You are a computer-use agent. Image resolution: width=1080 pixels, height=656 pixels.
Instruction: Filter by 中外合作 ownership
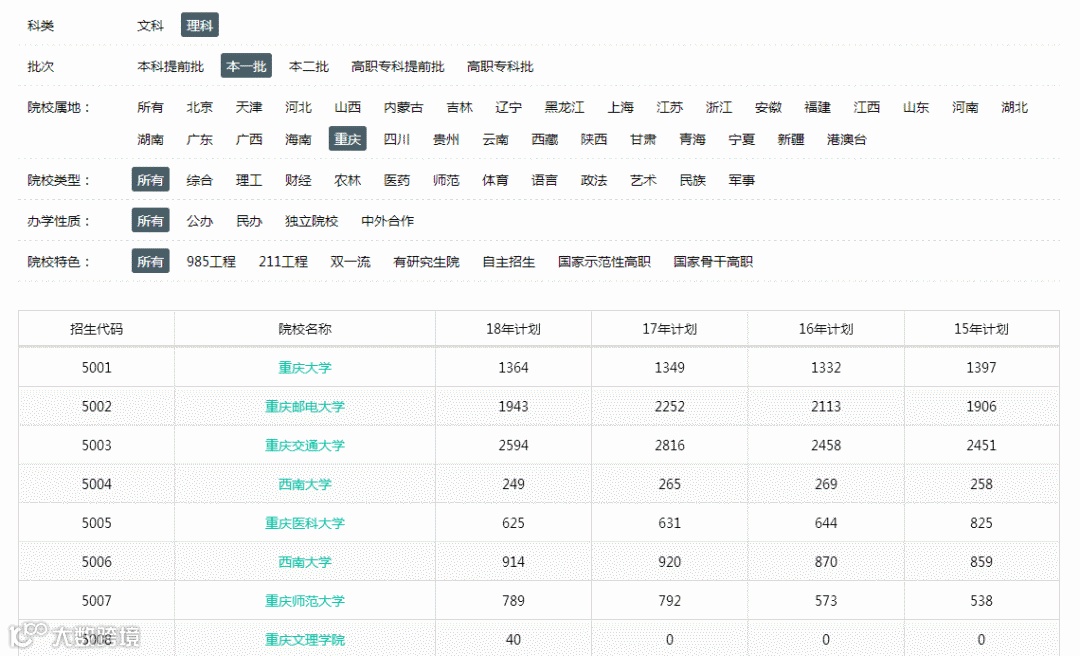tap(387, 221)
